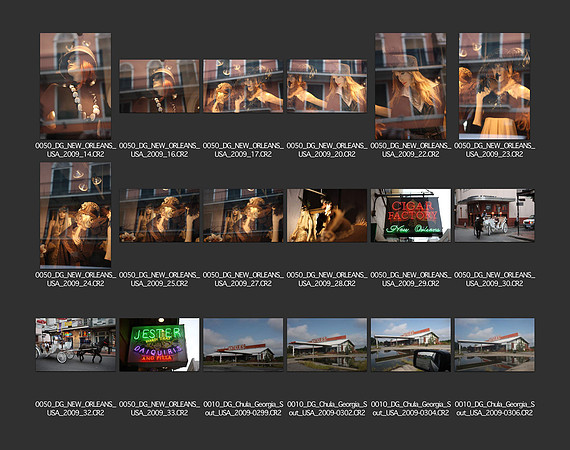
Task: Open thumbnail of photo USA_2009_17.CR2
Action: coord(243,86)
